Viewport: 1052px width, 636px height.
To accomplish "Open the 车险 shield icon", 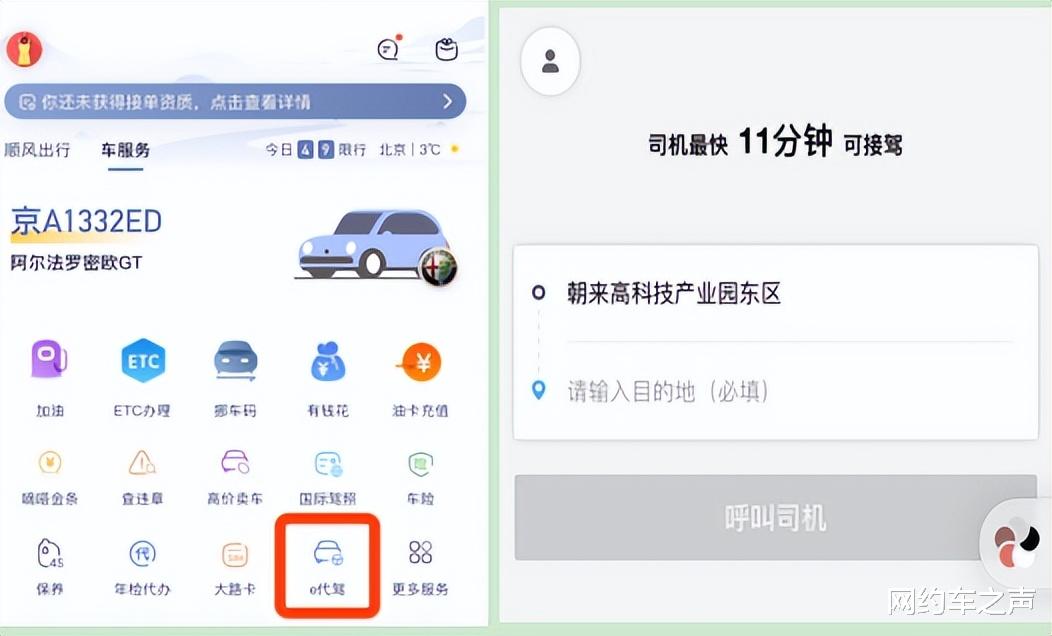I will [x=420, y=463].
